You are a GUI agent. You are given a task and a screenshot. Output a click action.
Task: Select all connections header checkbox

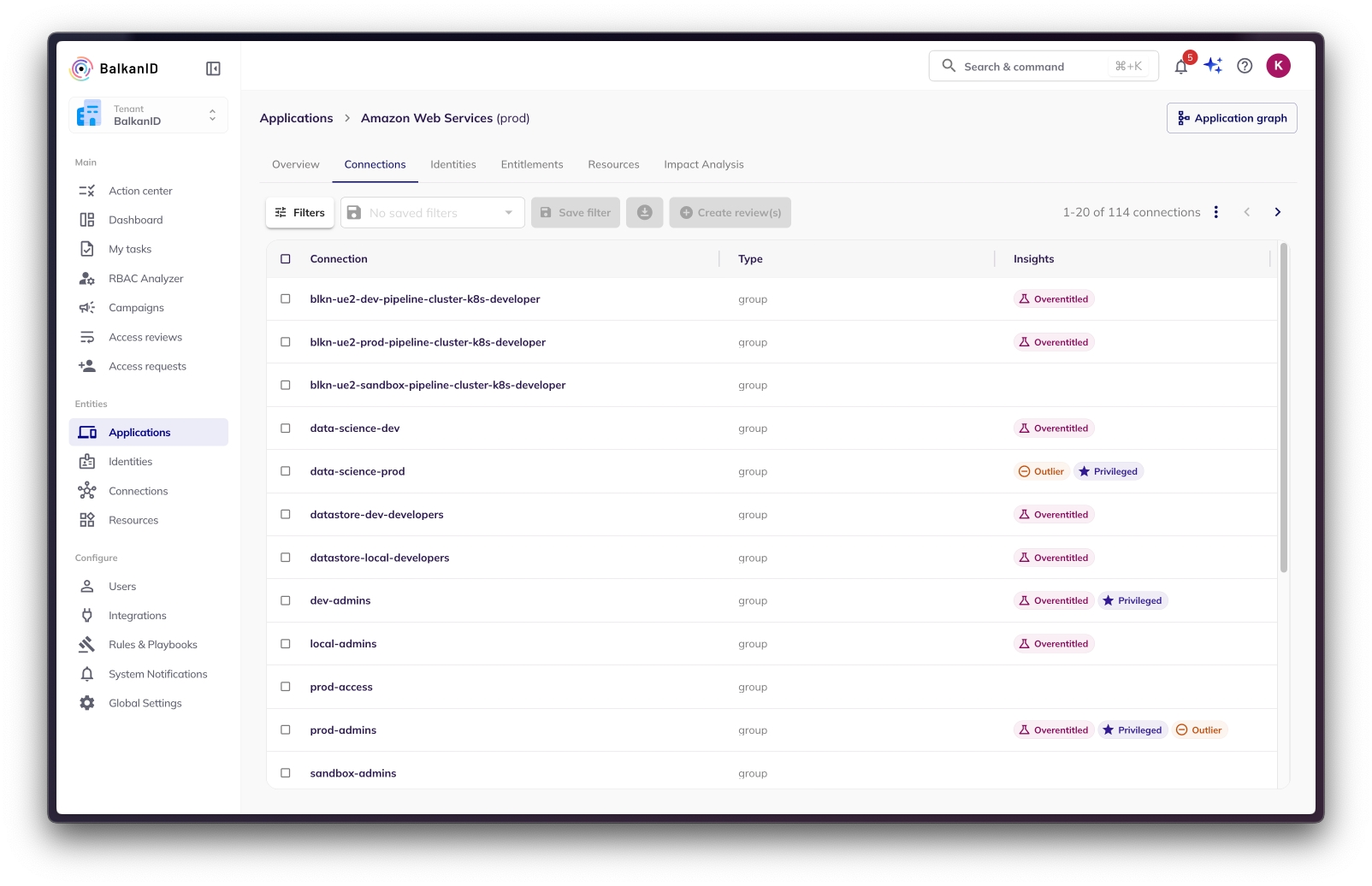286,259
